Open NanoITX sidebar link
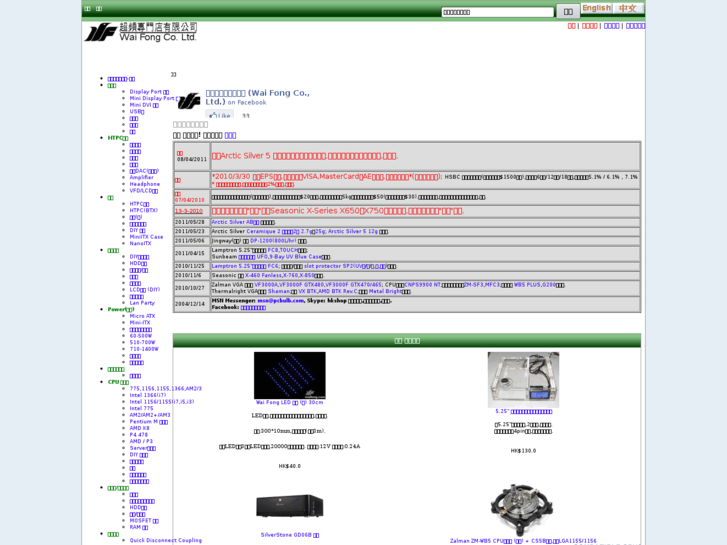727x545 pixels. (x=140, y=243)
